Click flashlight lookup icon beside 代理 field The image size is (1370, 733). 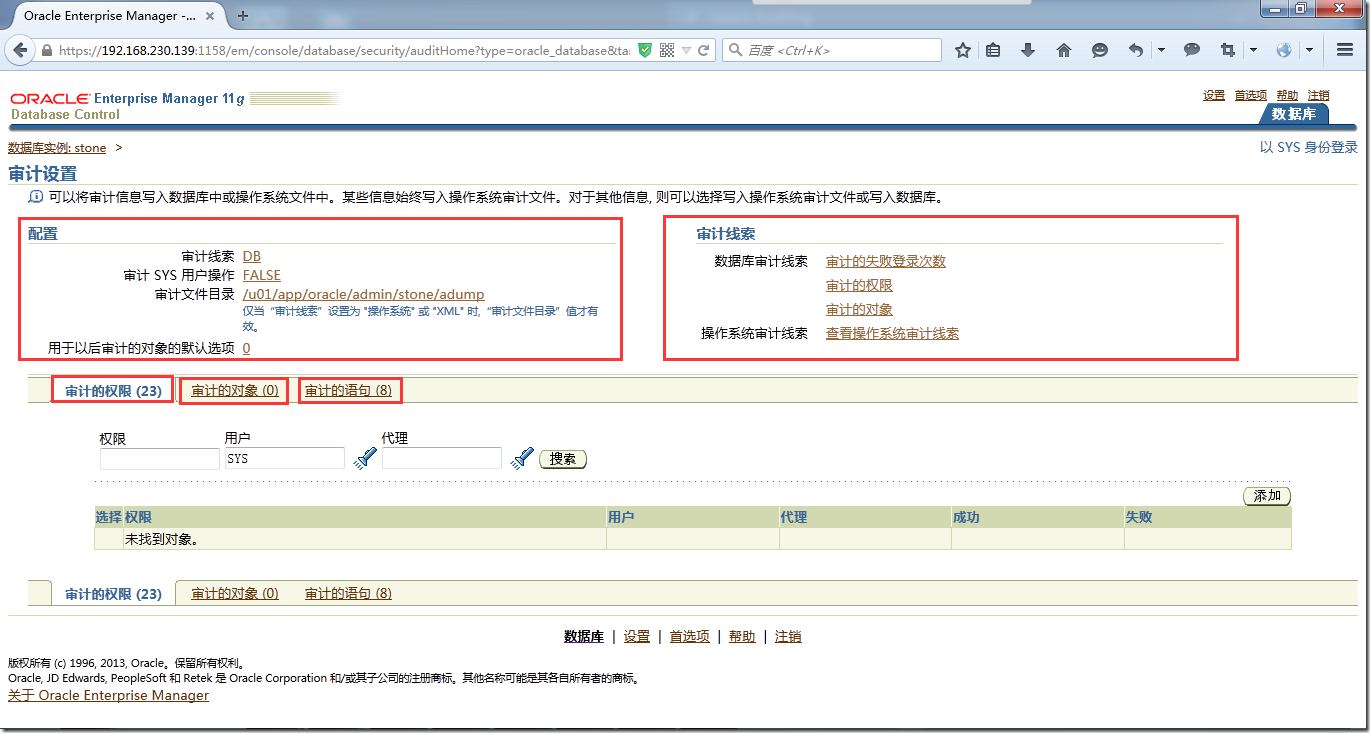click(522, 458)
